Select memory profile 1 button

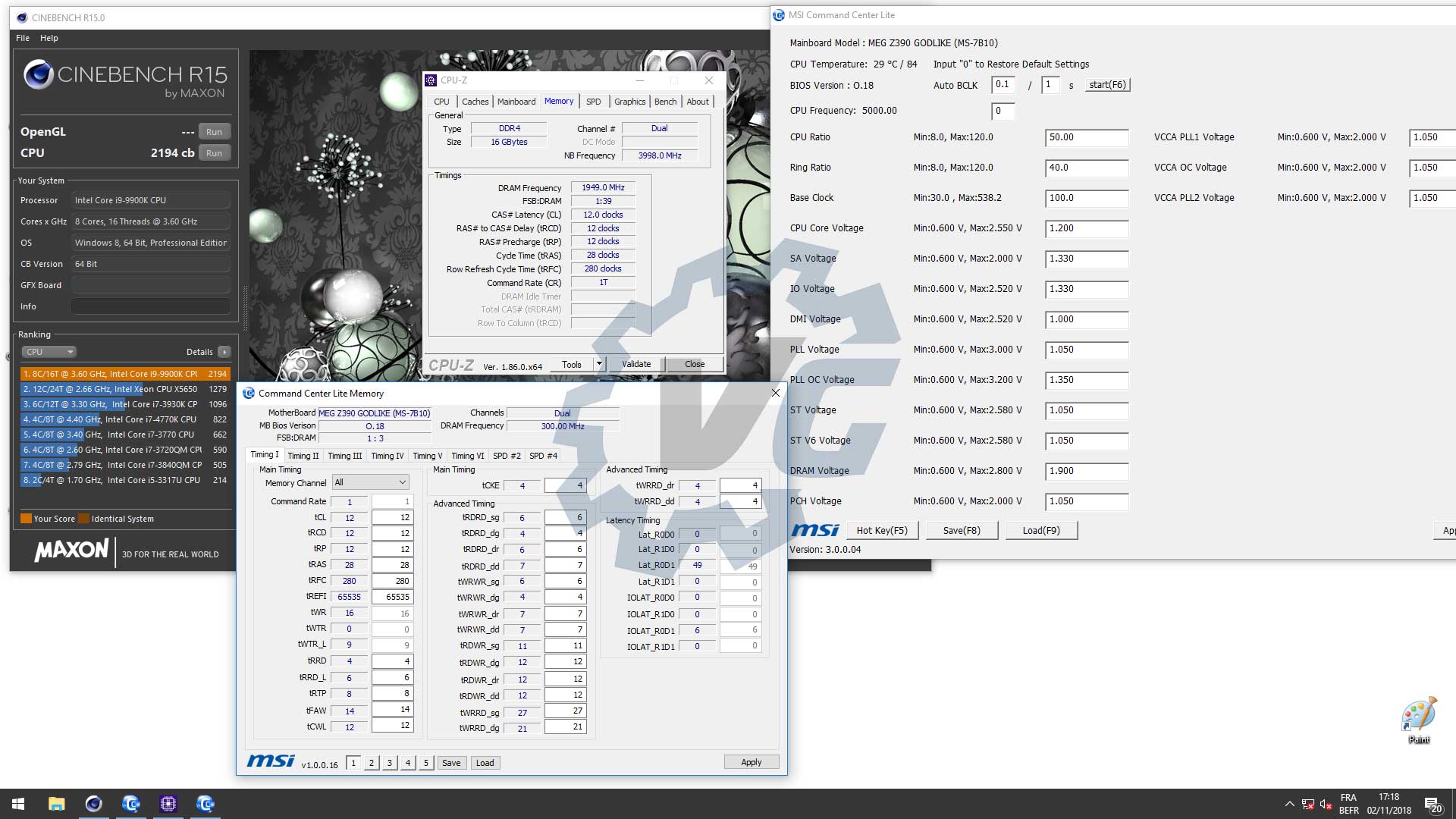point(353,763)
